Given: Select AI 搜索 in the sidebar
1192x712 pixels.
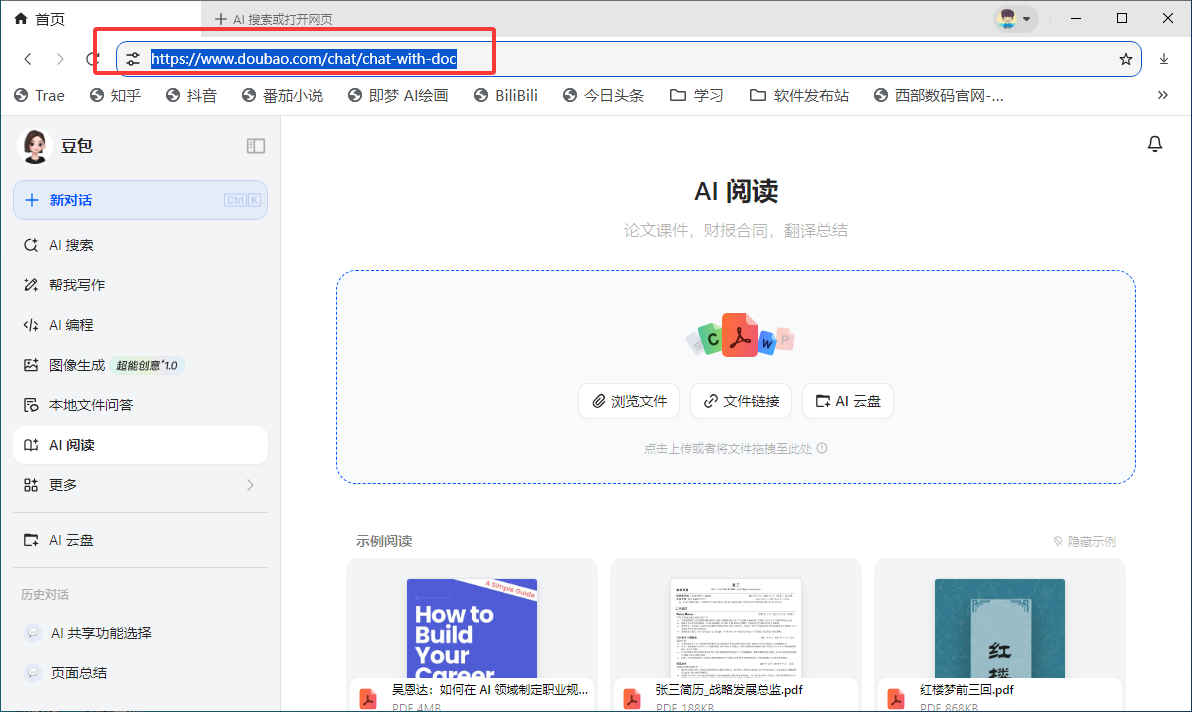Looking at the screenshot, I should (x=141, y=245).
